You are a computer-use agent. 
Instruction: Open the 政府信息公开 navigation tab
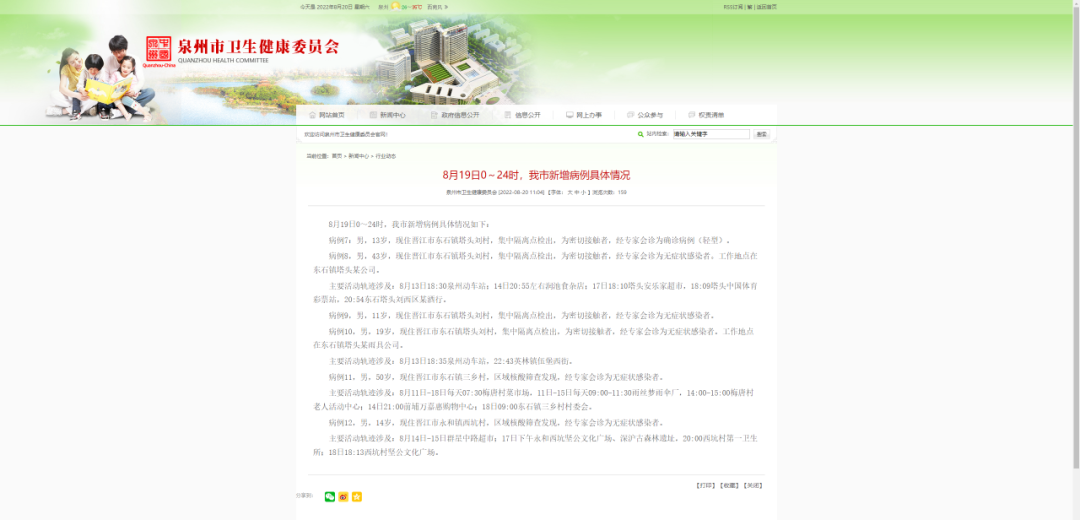tap(460, 115)
